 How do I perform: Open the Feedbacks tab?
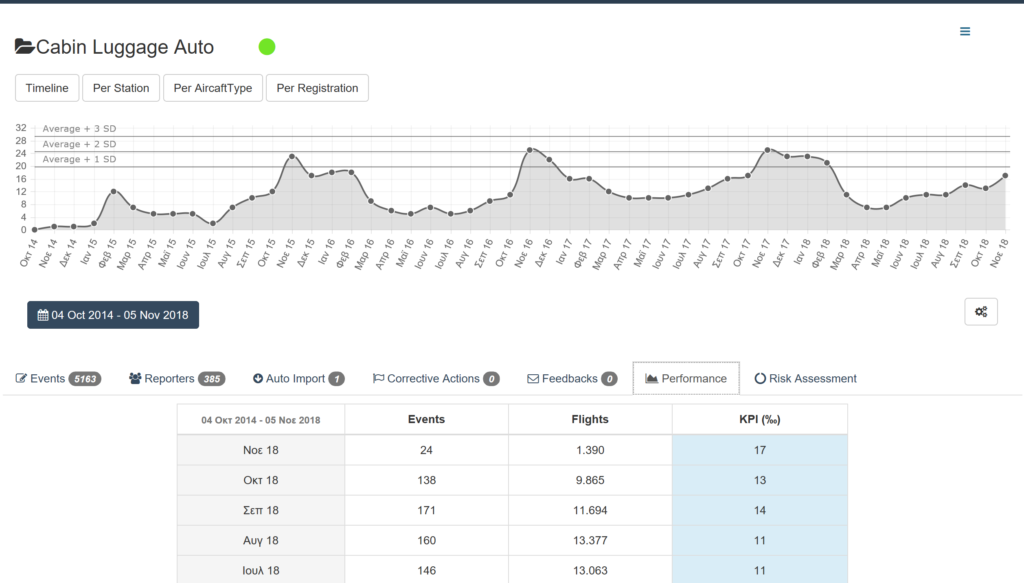(x=571, y=379)
